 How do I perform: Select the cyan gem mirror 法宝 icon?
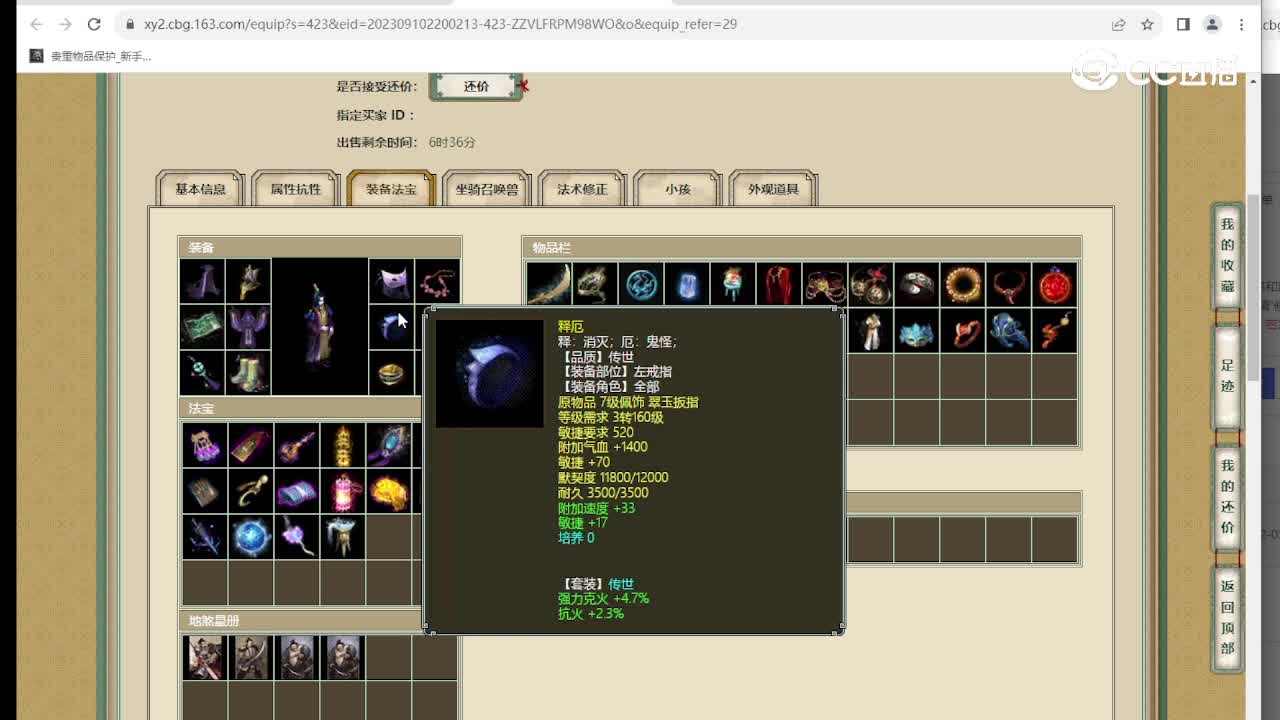[388, 445]
